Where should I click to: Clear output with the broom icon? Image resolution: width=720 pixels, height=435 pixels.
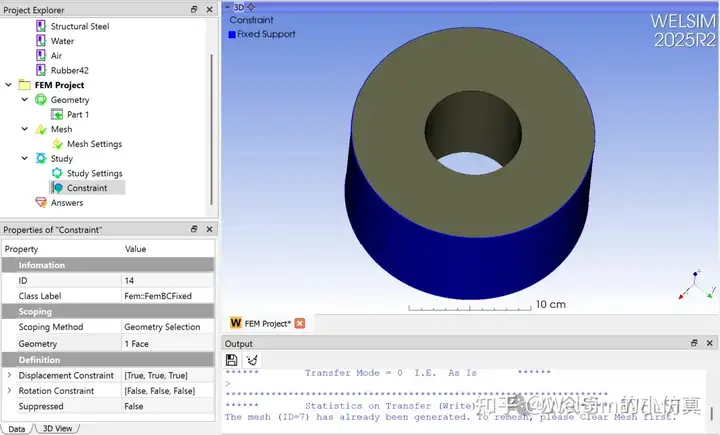click(x=252, y=360)
